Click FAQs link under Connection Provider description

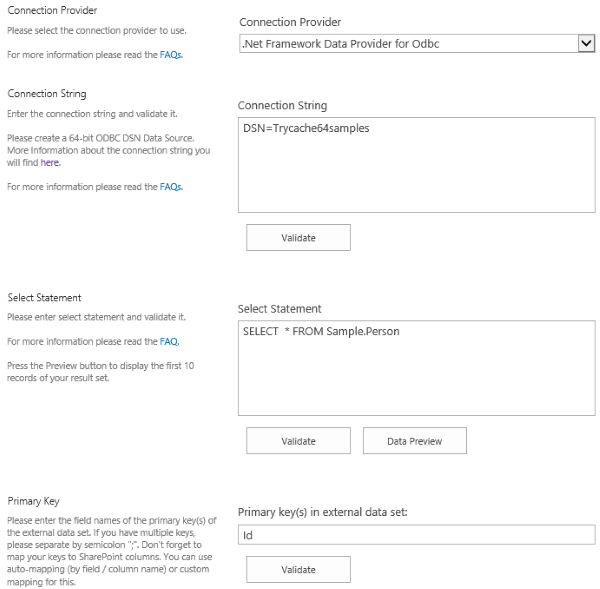click(171, 55)
